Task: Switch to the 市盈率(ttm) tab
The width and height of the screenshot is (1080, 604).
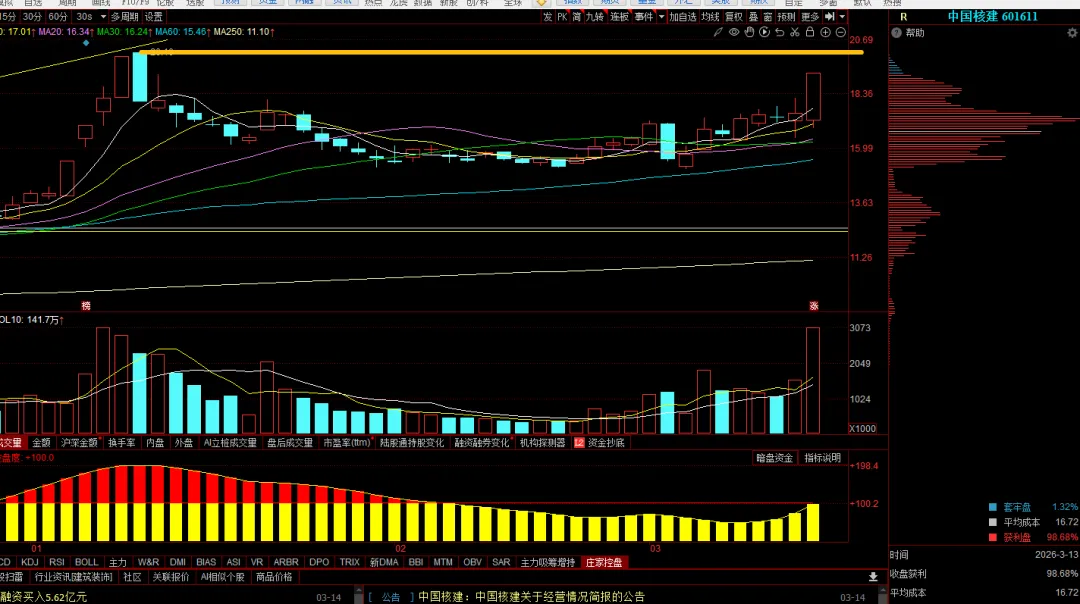Action: point(346,443)
